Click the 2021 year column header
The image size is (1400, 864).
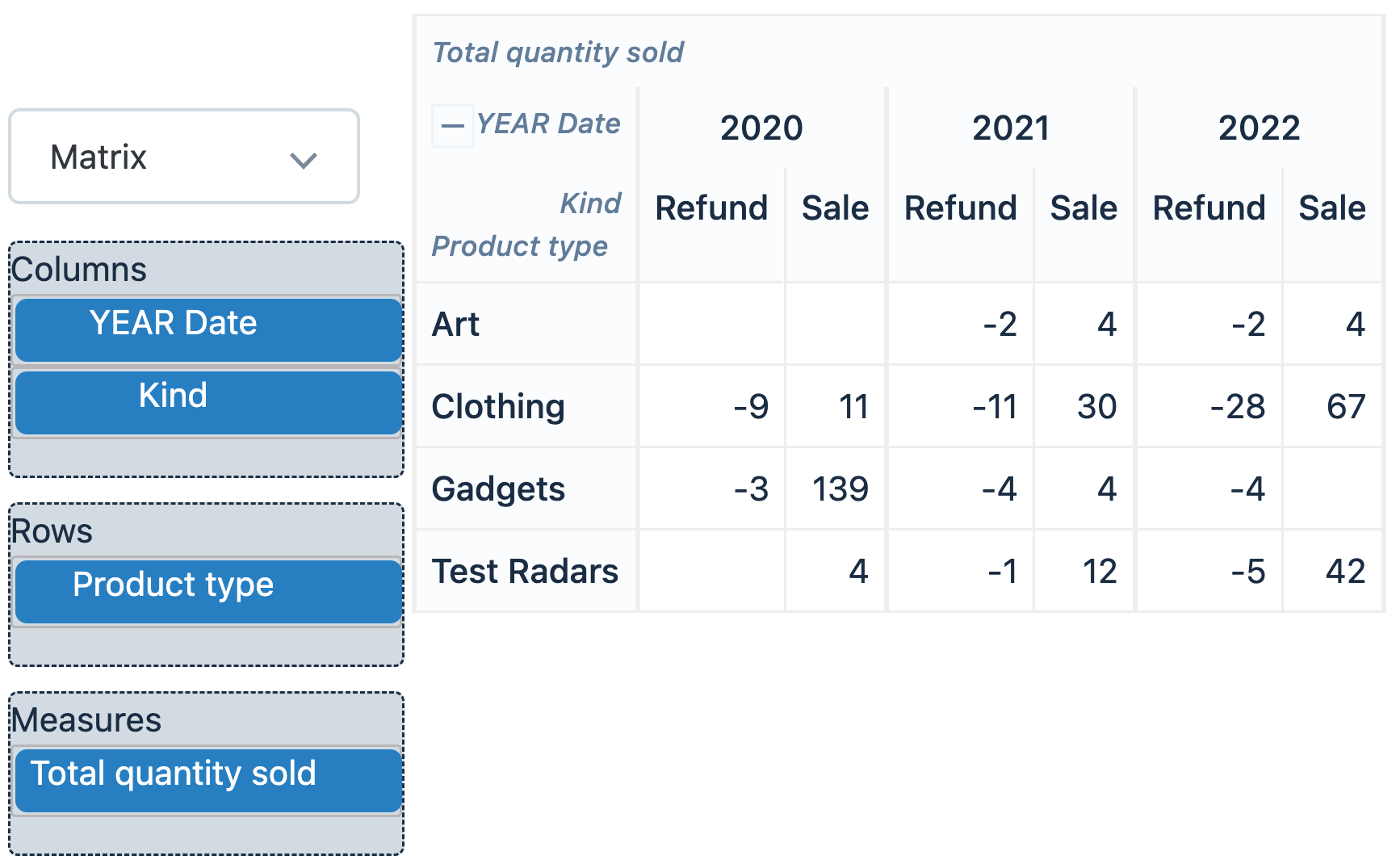tap(1010, 128)
